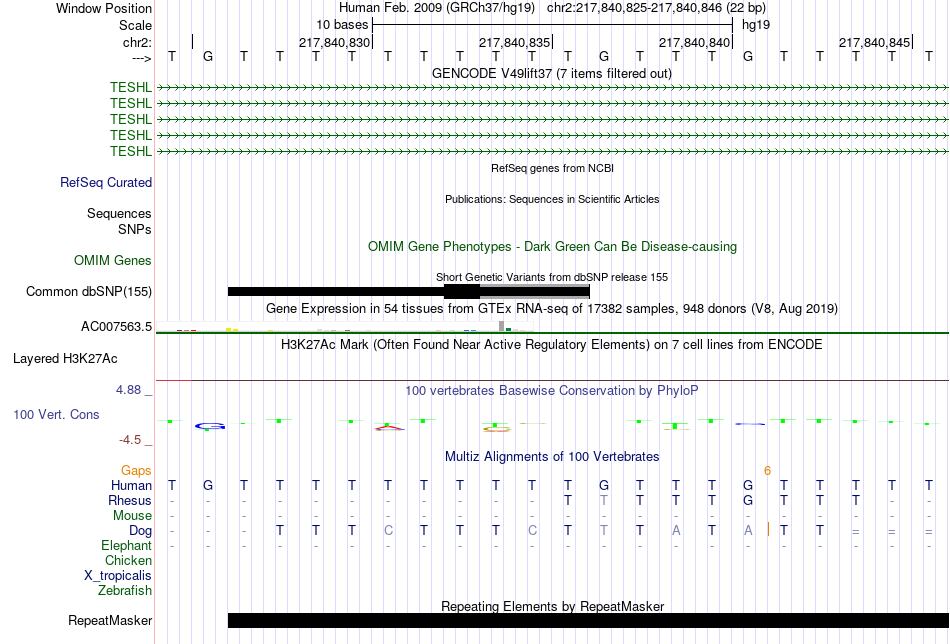Click the Common dbSNP(155) track label
The height and width of the screenshot is (644, 950).
(89, 291)
